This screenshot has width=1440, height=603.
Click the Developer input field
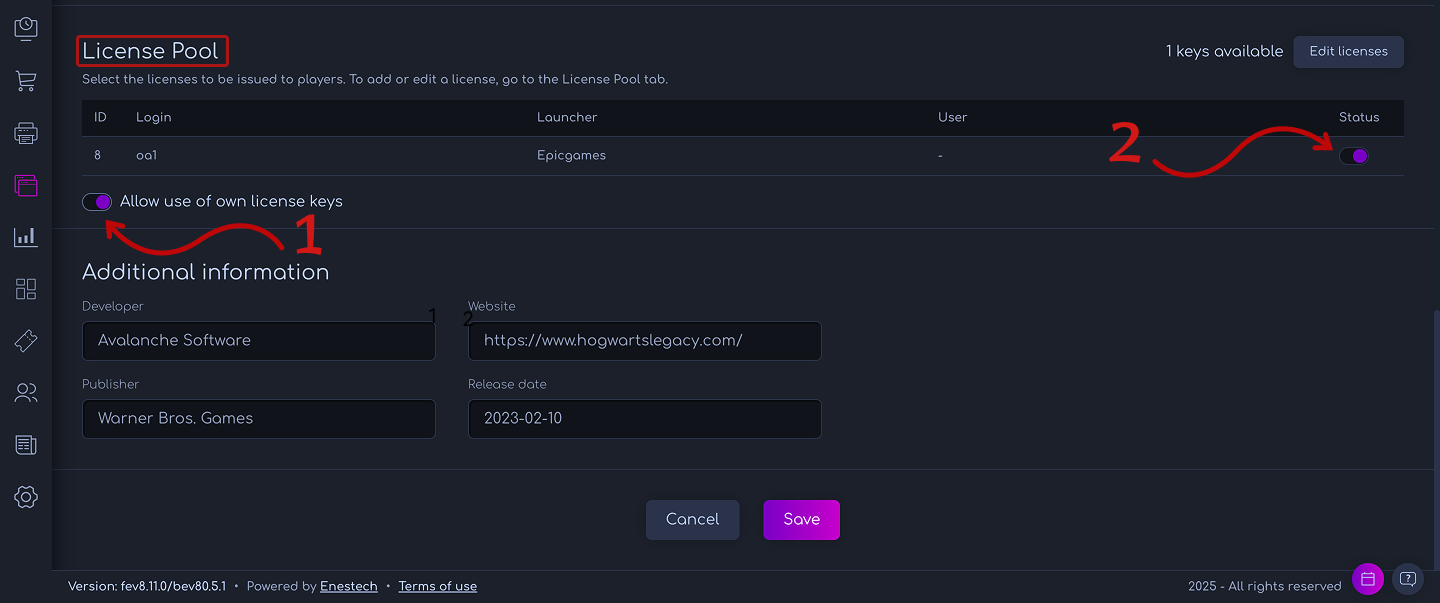[x=258, y=340]
